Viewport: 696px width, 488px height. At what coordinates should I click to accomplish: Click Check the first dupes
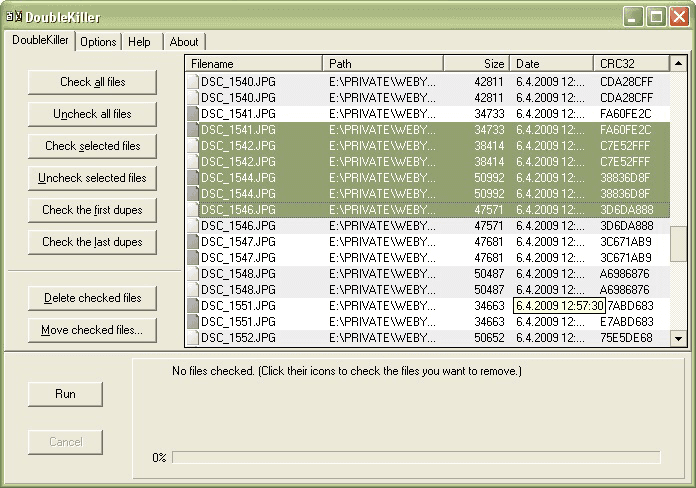92,210
